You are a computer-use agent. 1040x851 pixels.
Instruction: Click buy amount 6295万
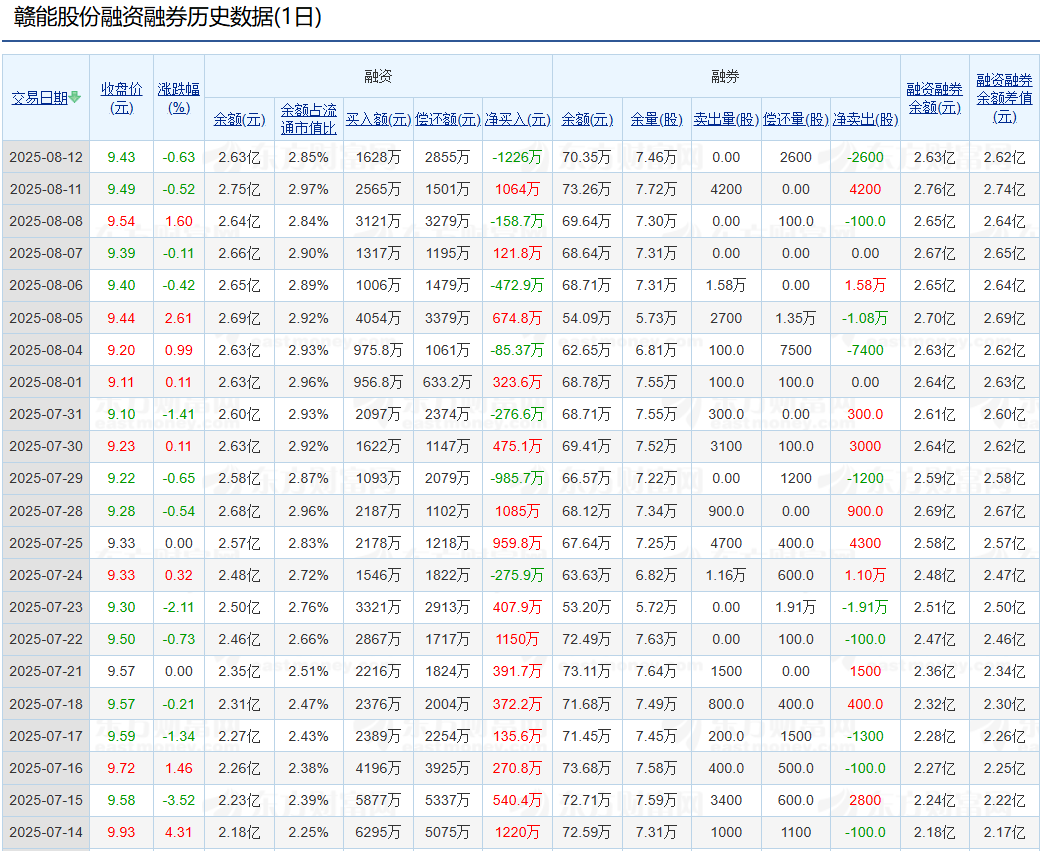pos(378,832)
